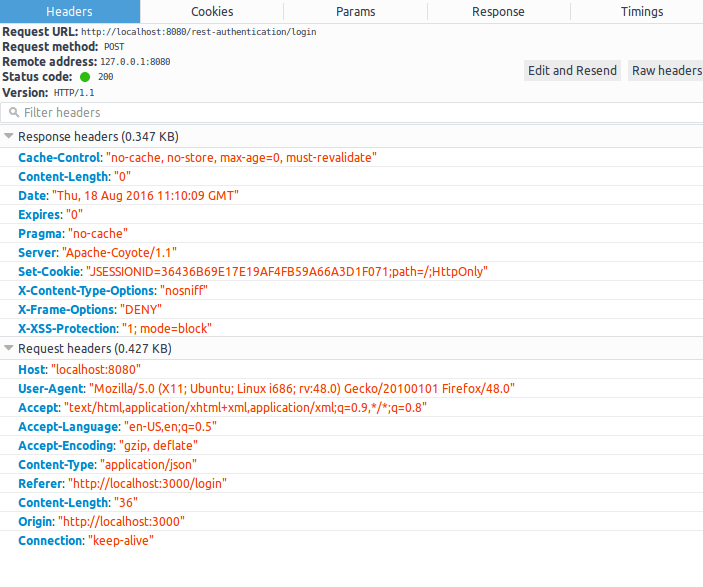The height and width of the screenshot is (587, 703).
Task: Click the Server Apache-Coyote header
Action: point(352,252)
